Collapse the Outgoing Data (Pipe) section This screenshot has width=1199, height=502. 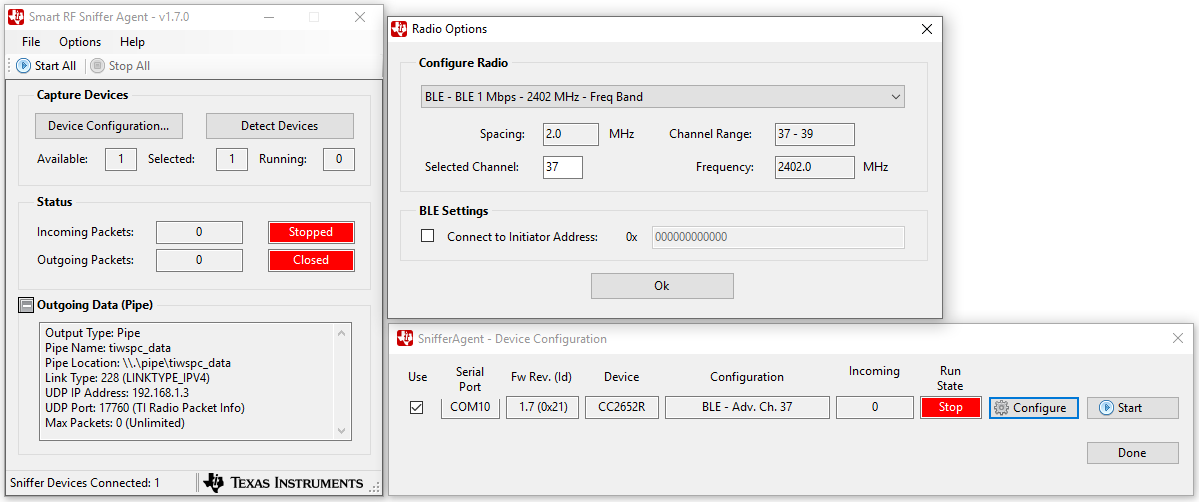tap(26, 305)
